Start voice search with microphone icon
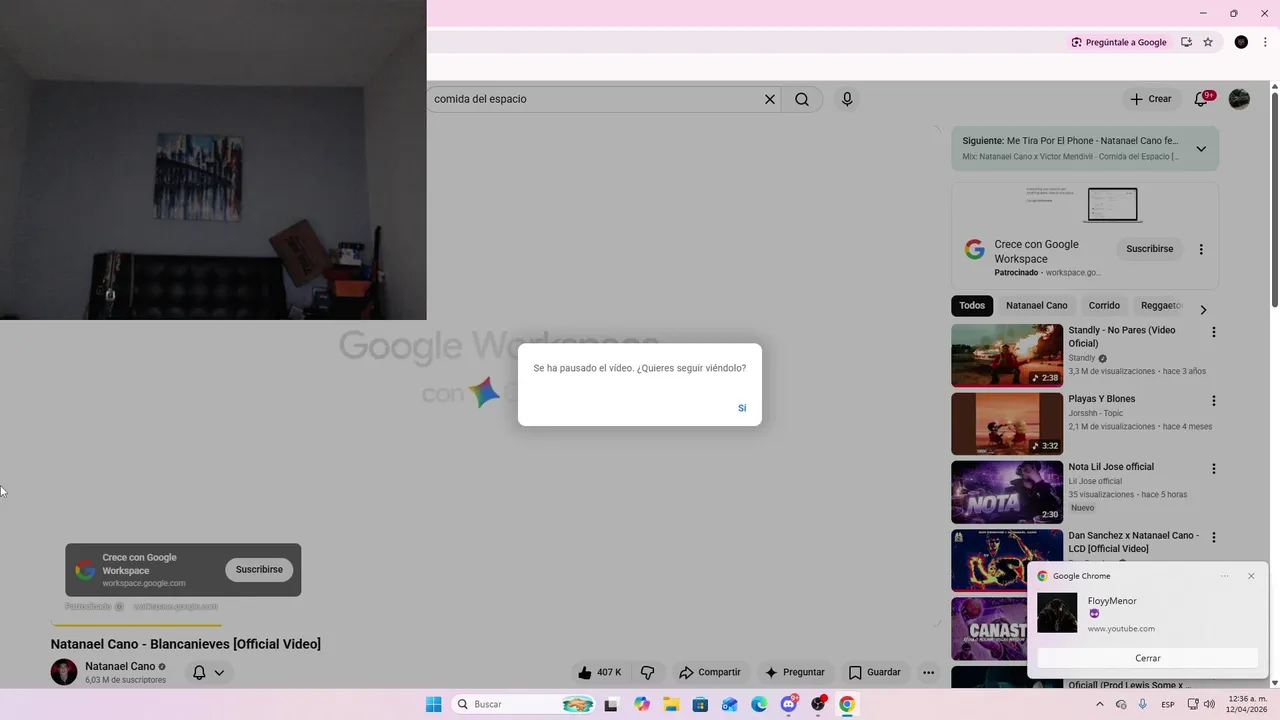 (847, 99)
